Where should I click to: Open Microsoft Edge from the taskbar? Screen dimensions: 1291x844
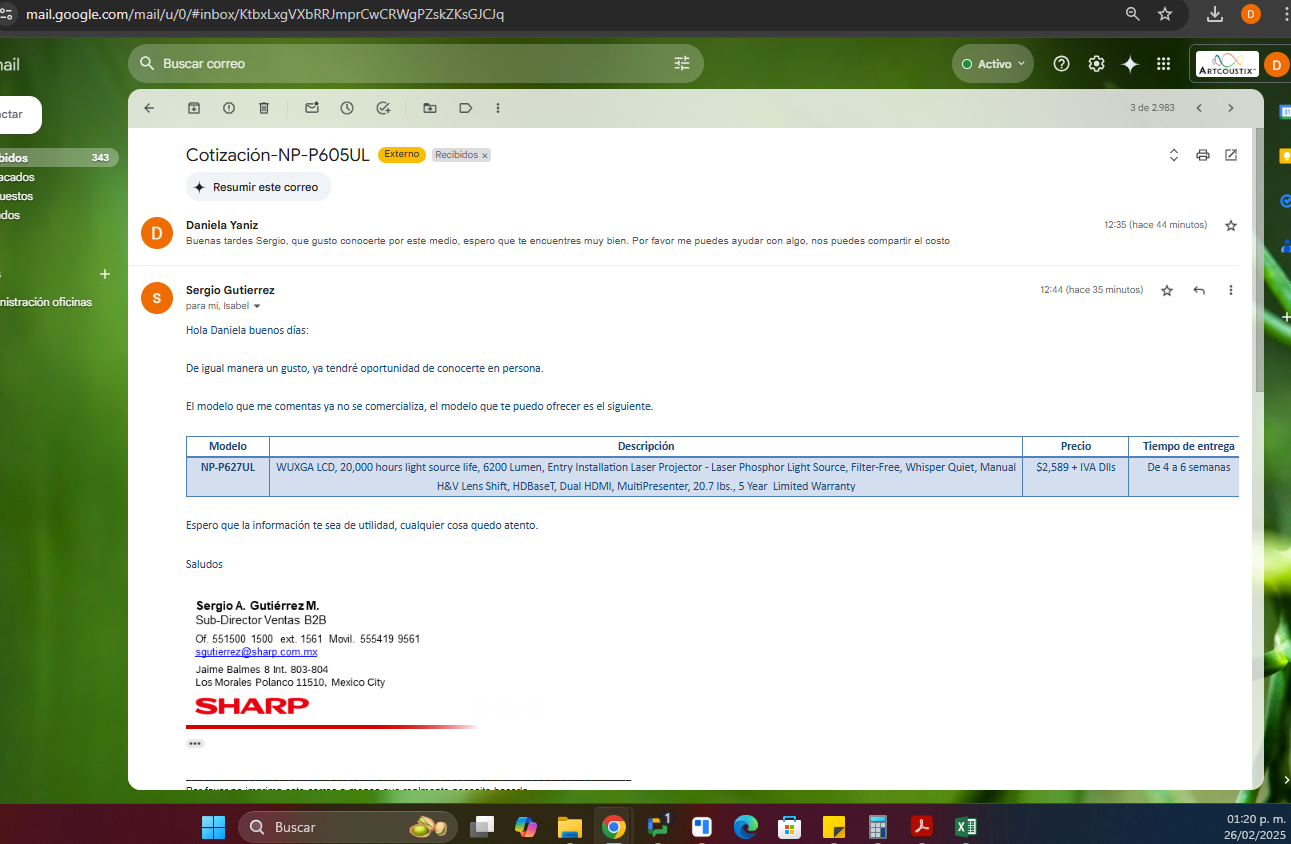(746, 827)
